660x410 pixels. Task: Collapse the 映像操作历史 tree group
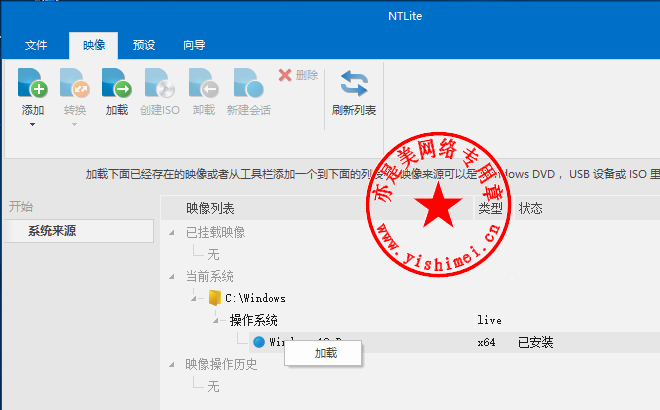pos(172,365)
